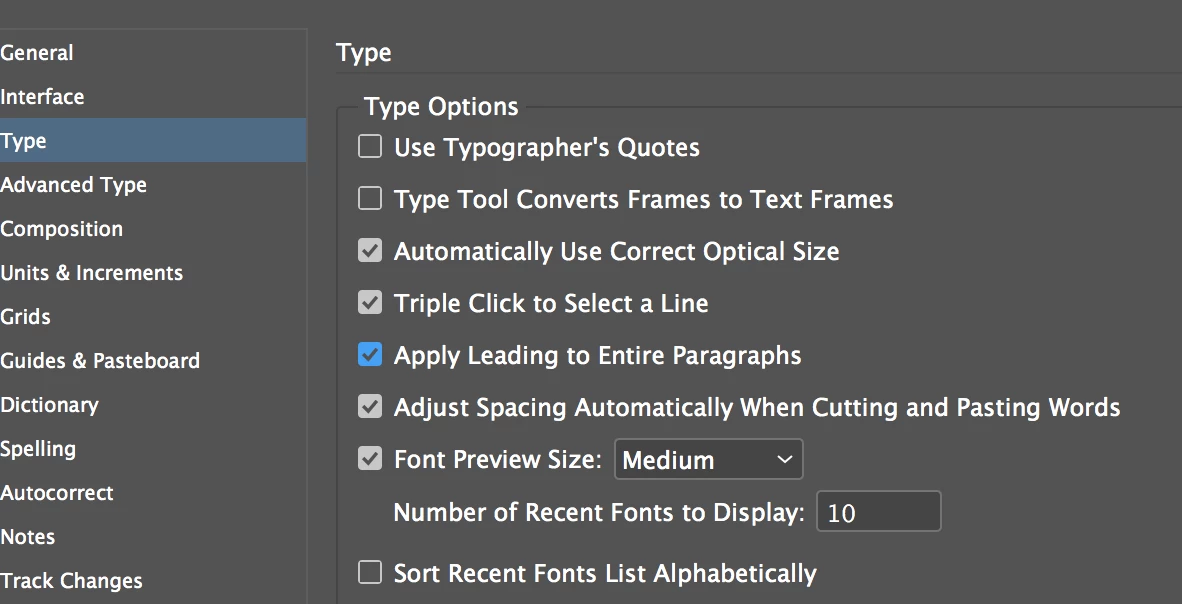Viewport: 1182px width, 604px height.
Task: Check Type Tool Converts Frames to Text Frames
Action: pos(370,198)
